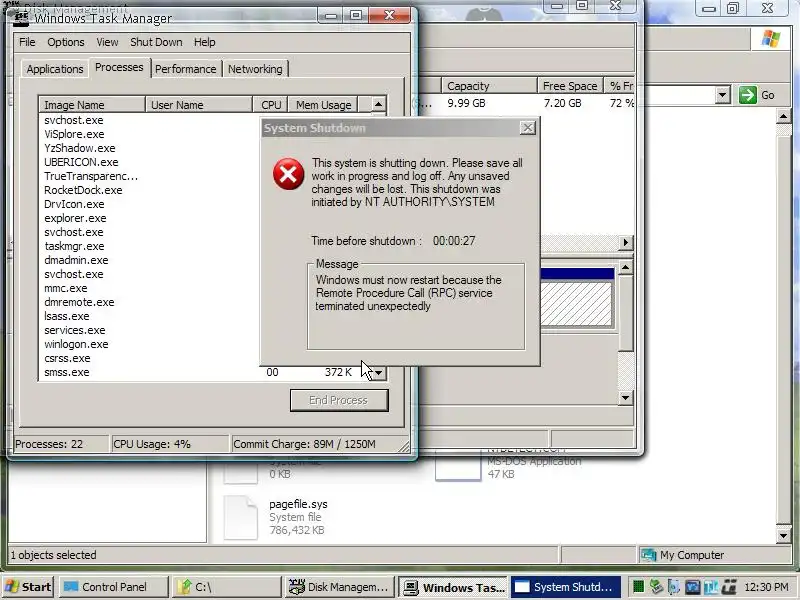Click Disk Management horizontal scroll right arrow
The height and width of the screenshot is (600, 800).
pyautogui.click(x=626, y=242)
